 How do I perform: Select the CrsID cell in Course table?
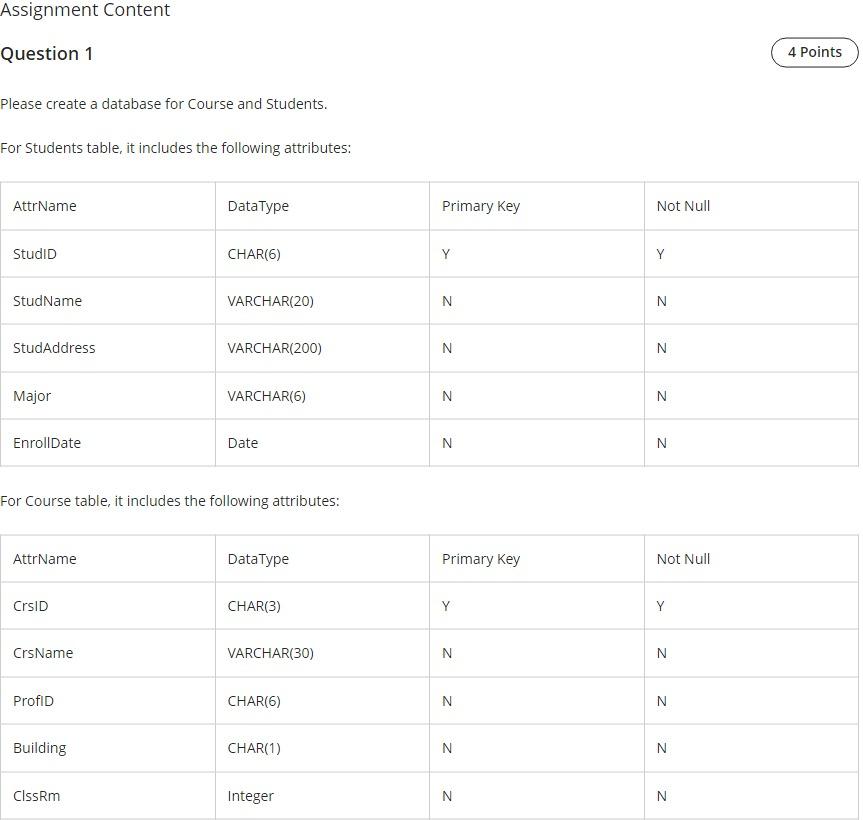[x=108, y=606]
